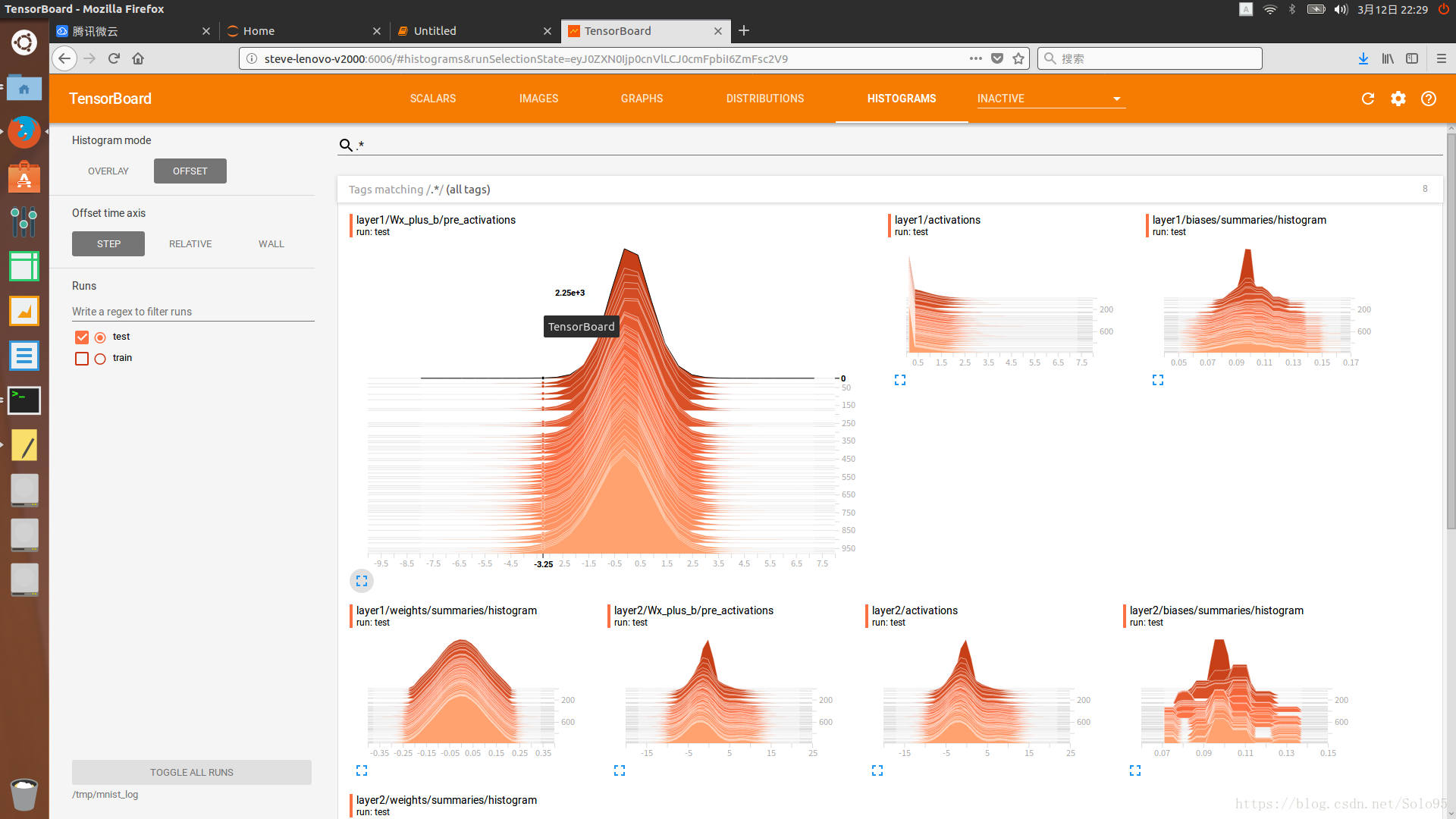Switch to the 'Untitled' browser tab
Image resolution: width=1456 pixels, height=819 pixels.
click(x=475, y=31)
